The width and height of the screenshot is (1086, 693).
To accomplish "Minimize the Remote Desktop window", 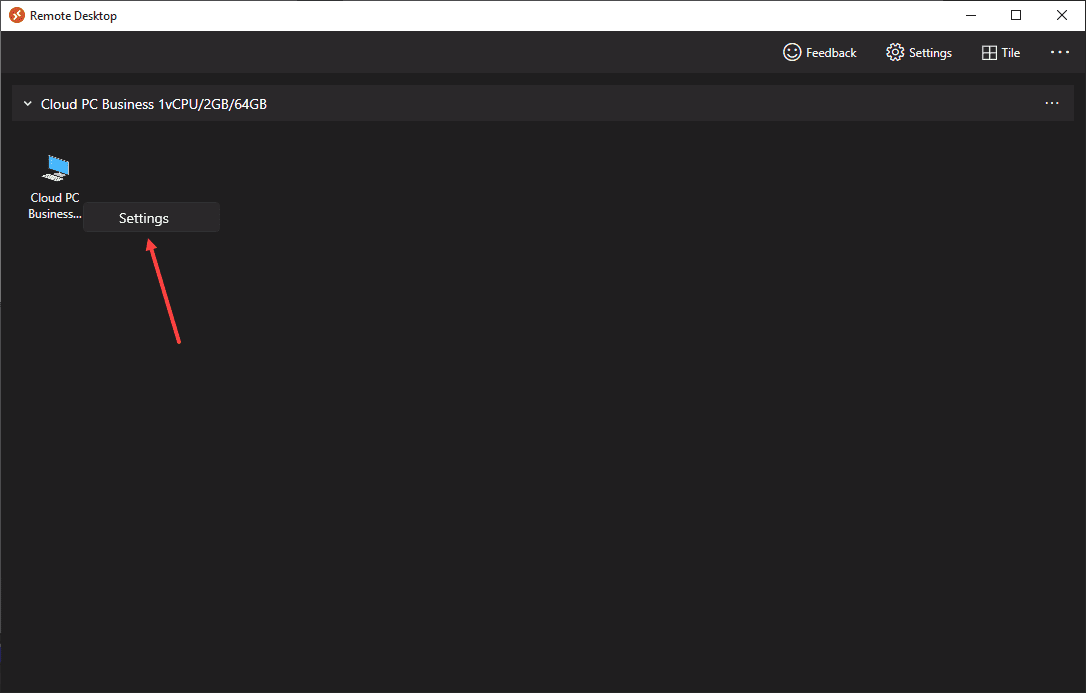I will click(971, 15).
